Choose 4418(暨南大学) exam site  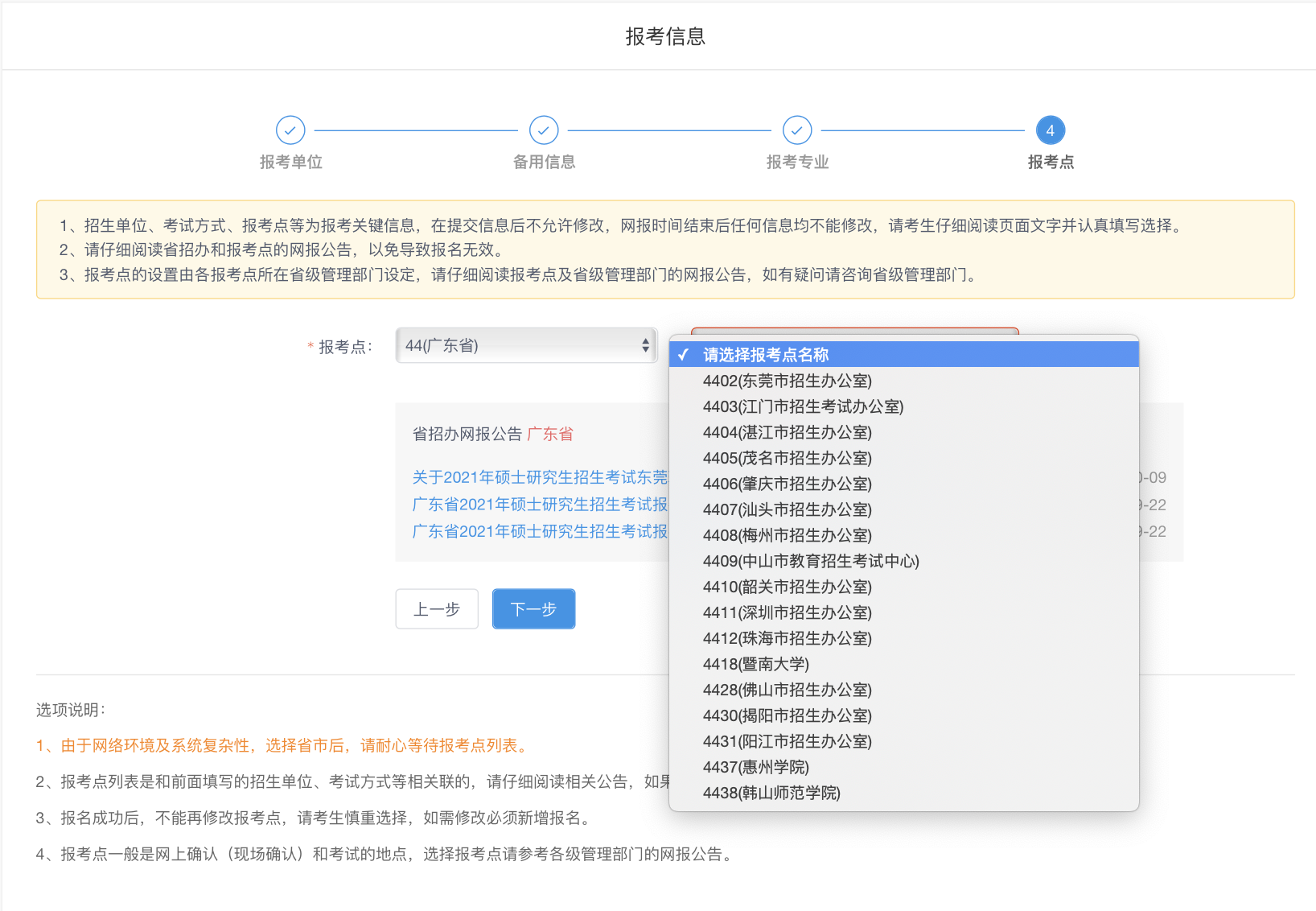(x=755, y=664)
